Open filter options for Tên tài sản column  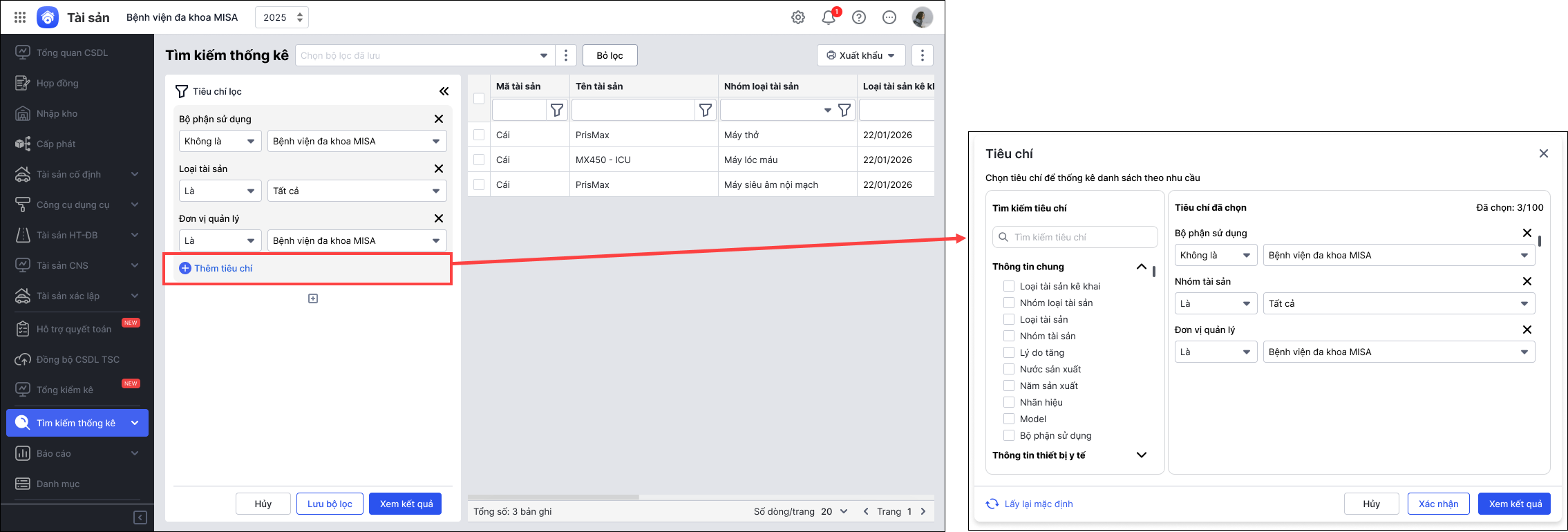[x=705, y=110]
